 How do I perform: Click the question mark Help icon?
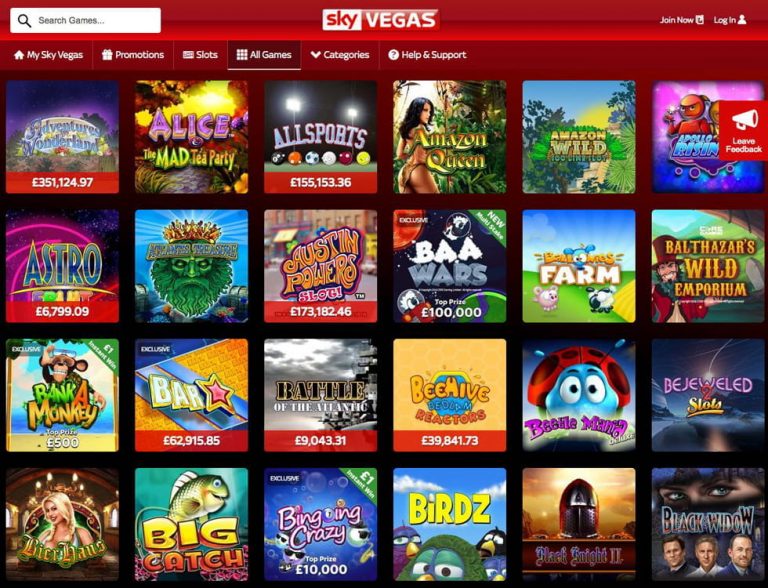pos(393,55)
